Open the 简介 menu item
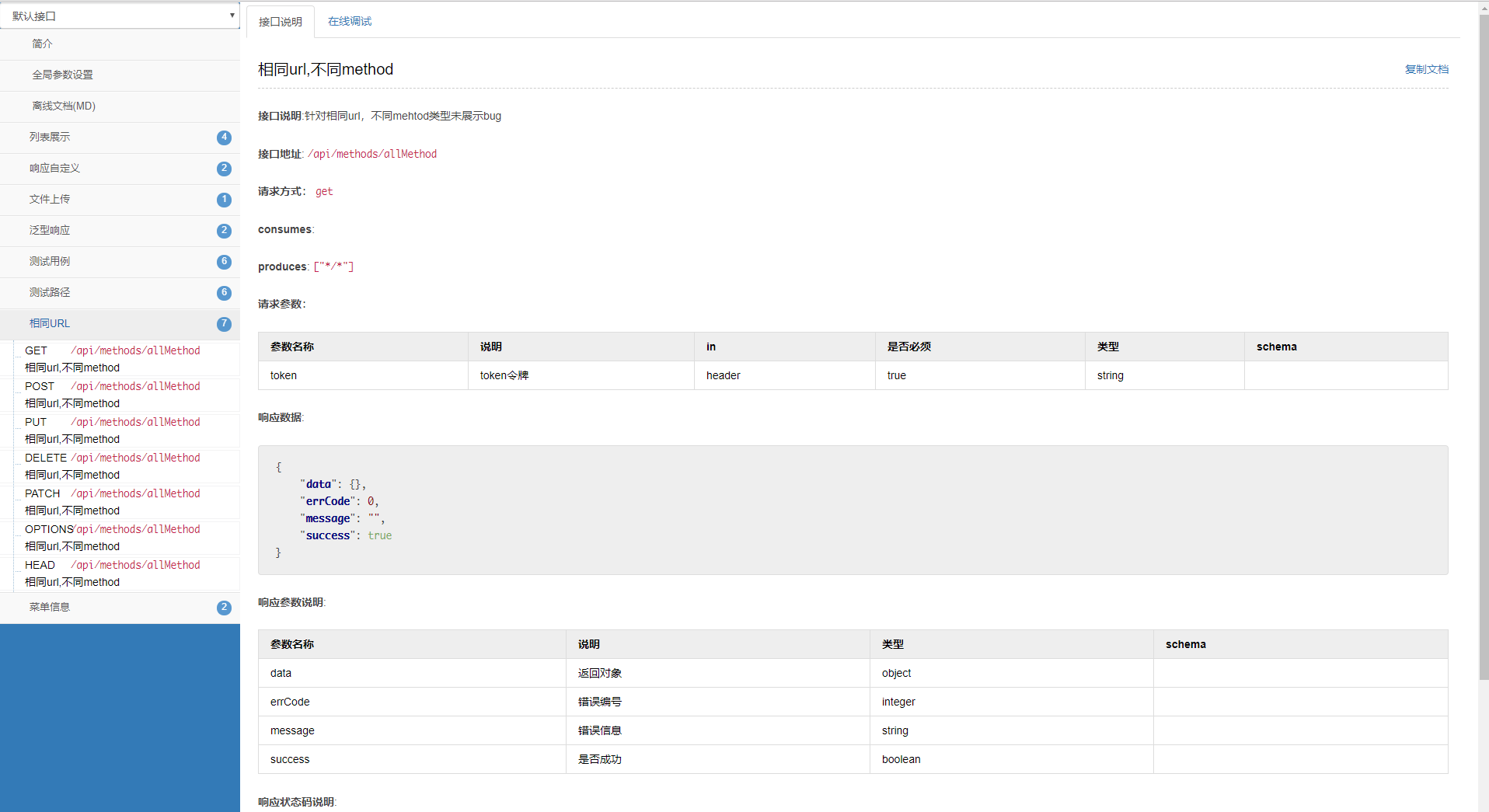 (x=120, y=44)
